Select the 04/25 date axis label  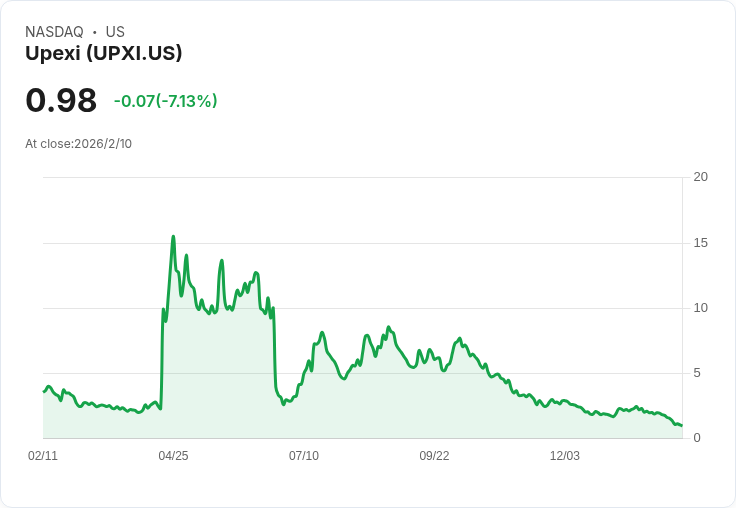pos(173,456)
